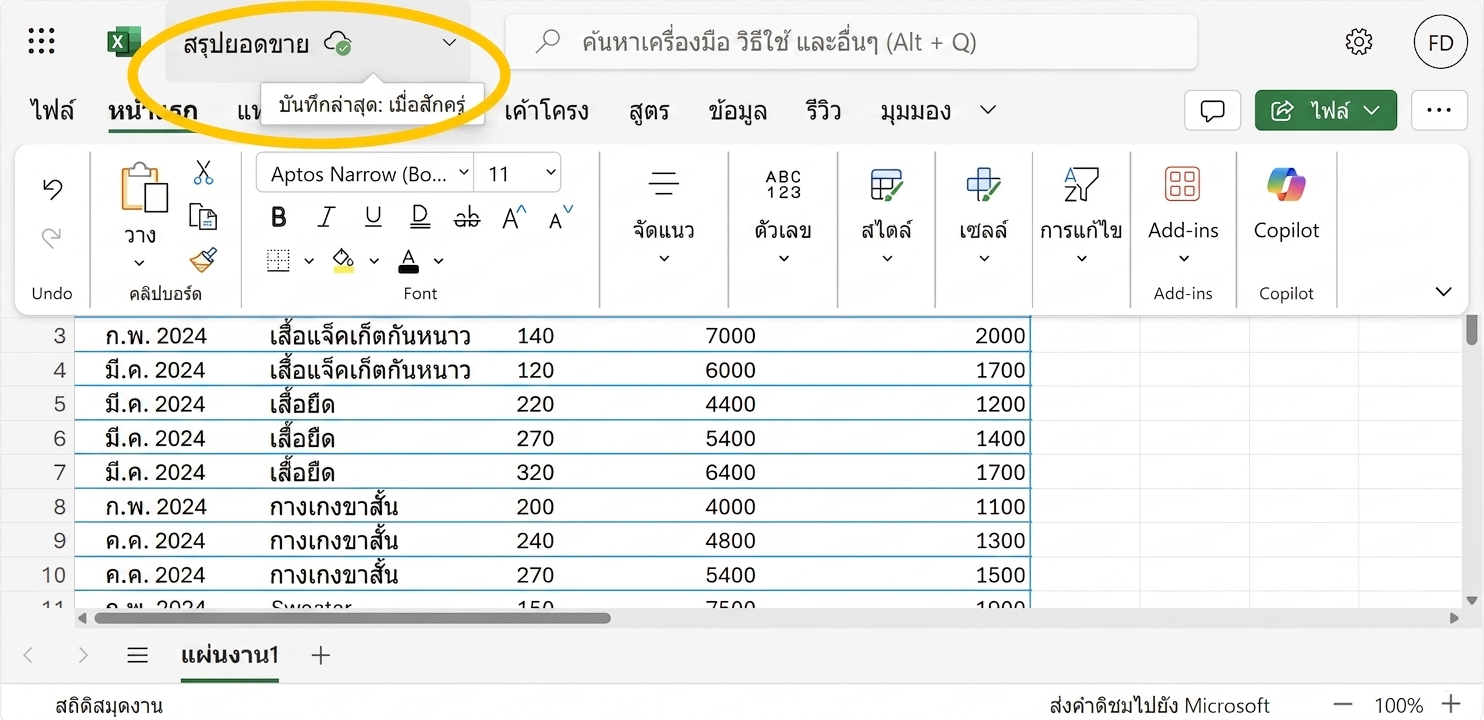Show more ribbon tabs chevron
The width and height of the screenshot is (1484, 720).
pos(988,110)
